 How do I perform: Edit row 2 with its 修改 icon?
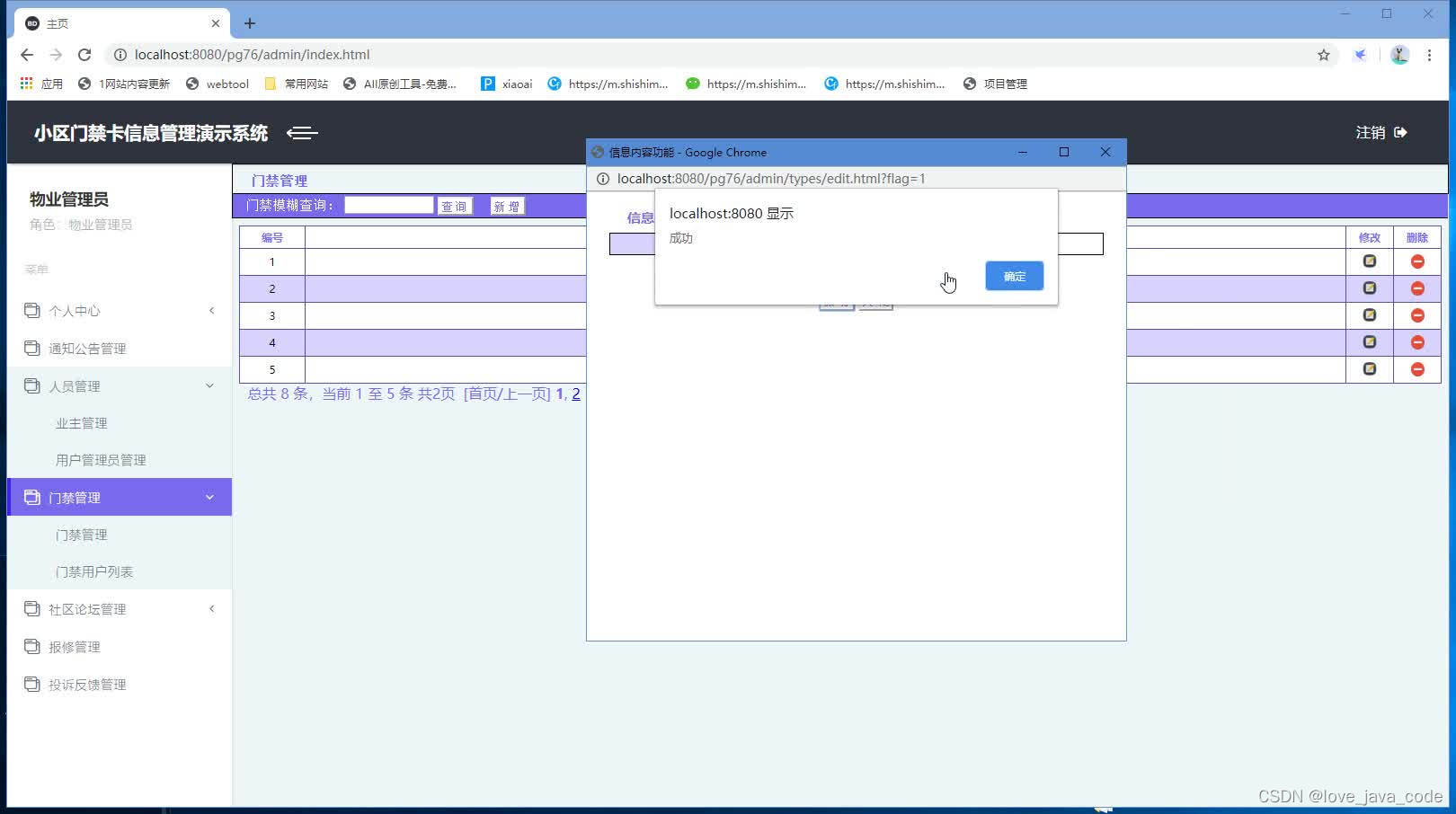pos(1370,288)
